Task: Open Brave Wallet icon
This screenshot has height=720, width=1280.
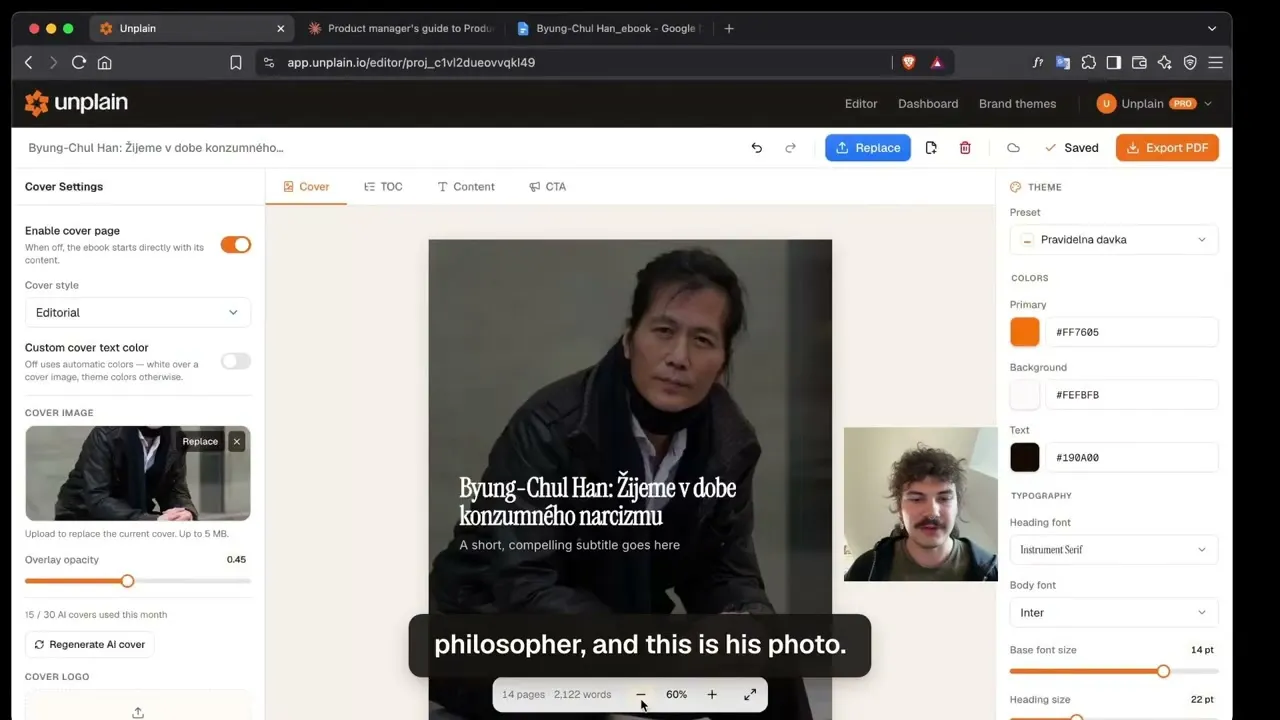Action: [1139, 62]
